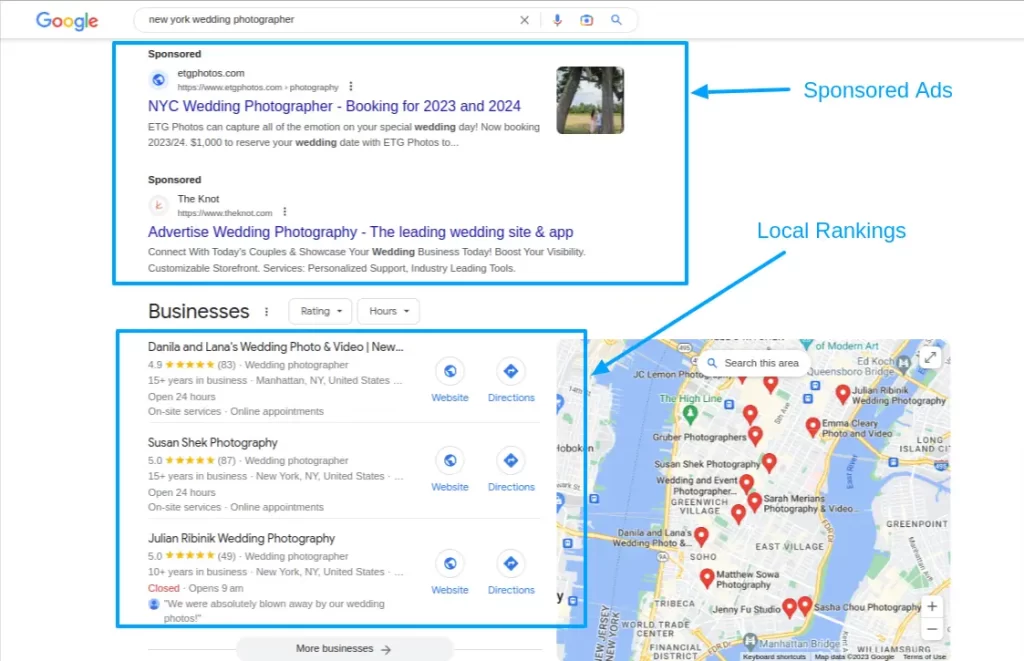The image size is (1024, 661).
Task: Clear the search query with the X icon
Action: pyautogui.click(x=524, y=20)
